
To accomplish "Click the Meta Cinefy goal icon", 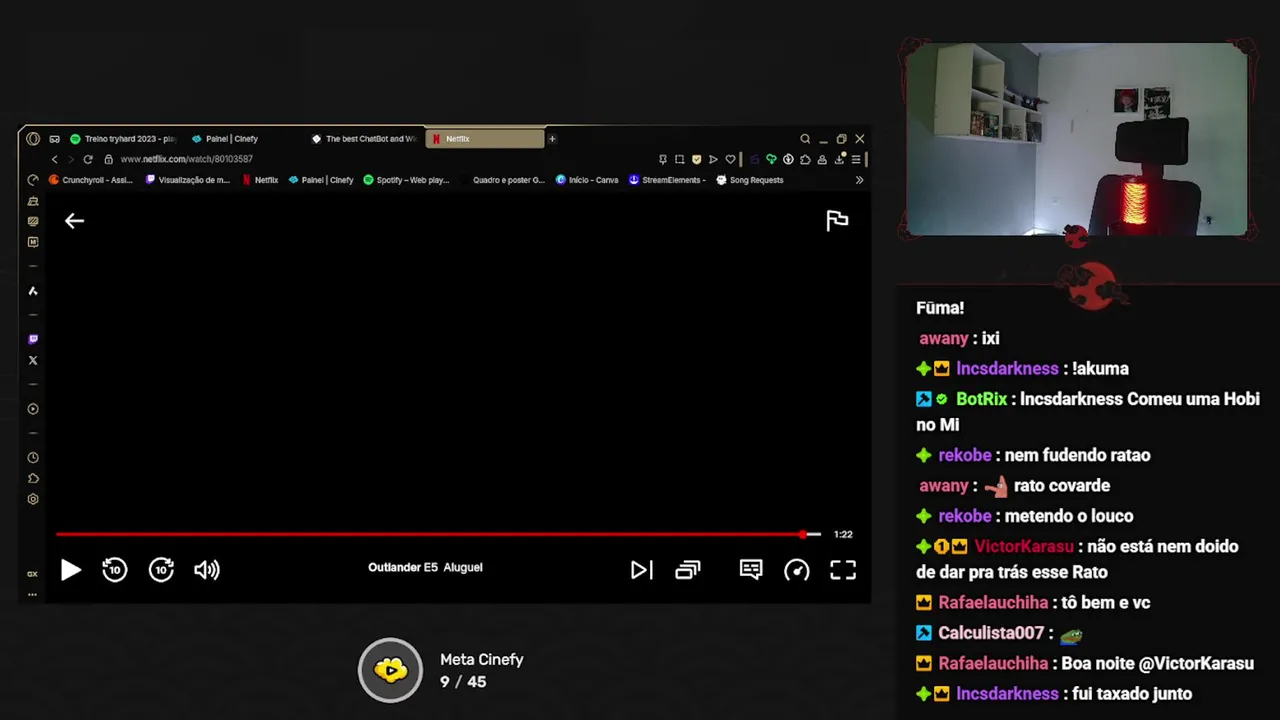I will coord(391,670).
